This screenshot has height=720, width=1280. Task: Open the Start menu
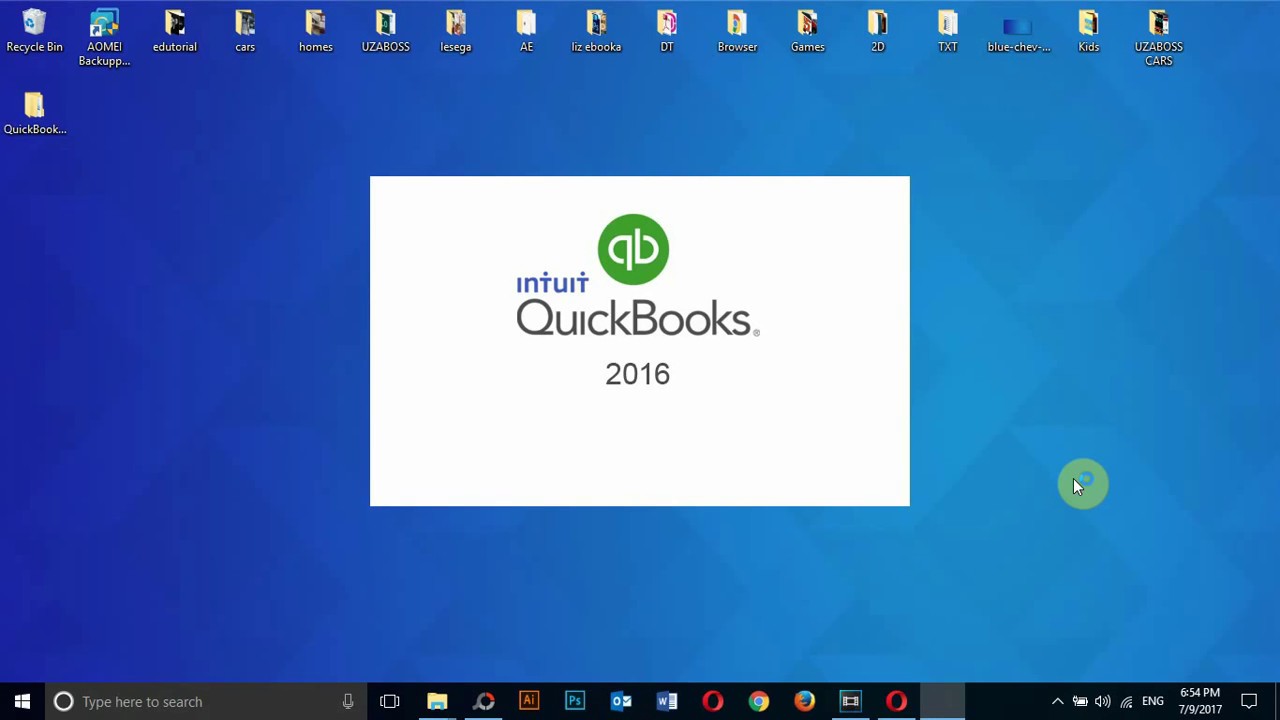22,701
